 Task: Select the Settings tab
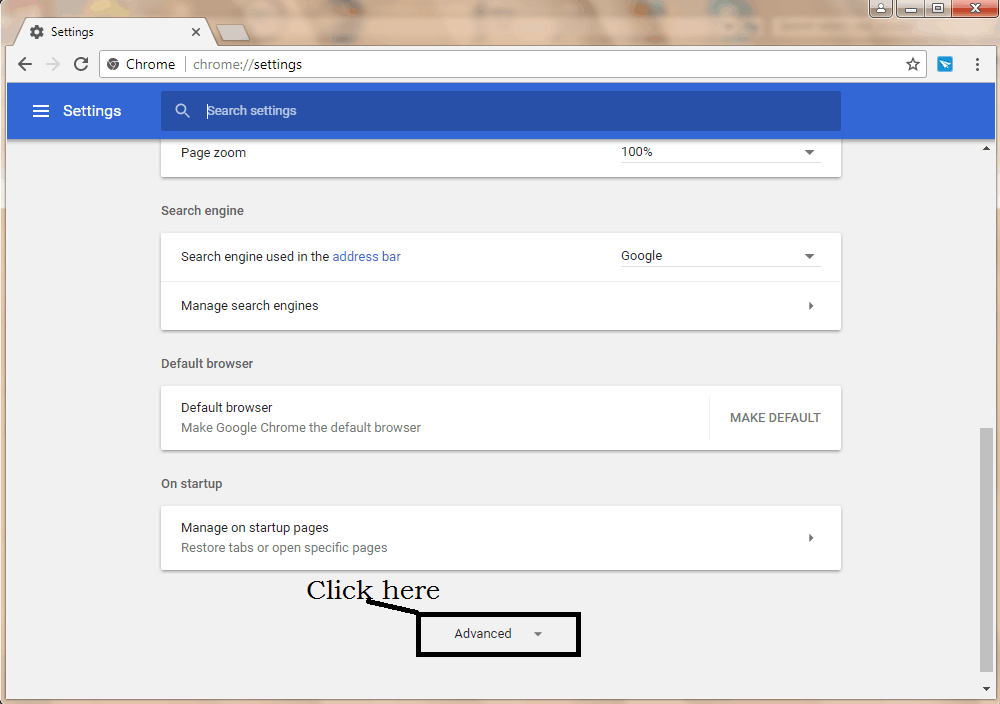115,32
